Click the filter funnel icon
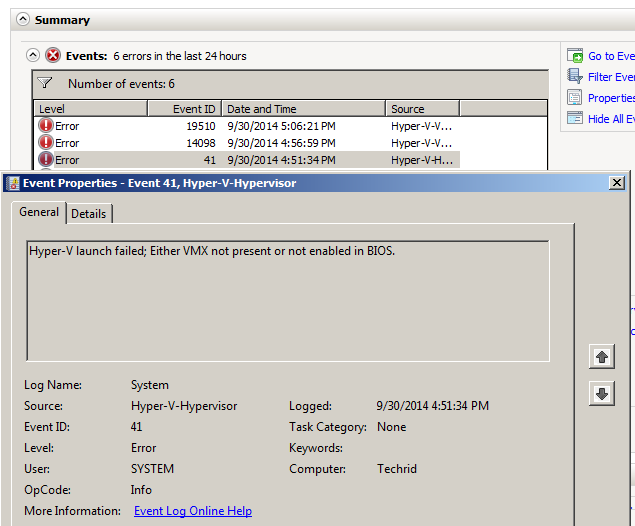The width and height of the screenshot is (635, 526). click(45, 84)
